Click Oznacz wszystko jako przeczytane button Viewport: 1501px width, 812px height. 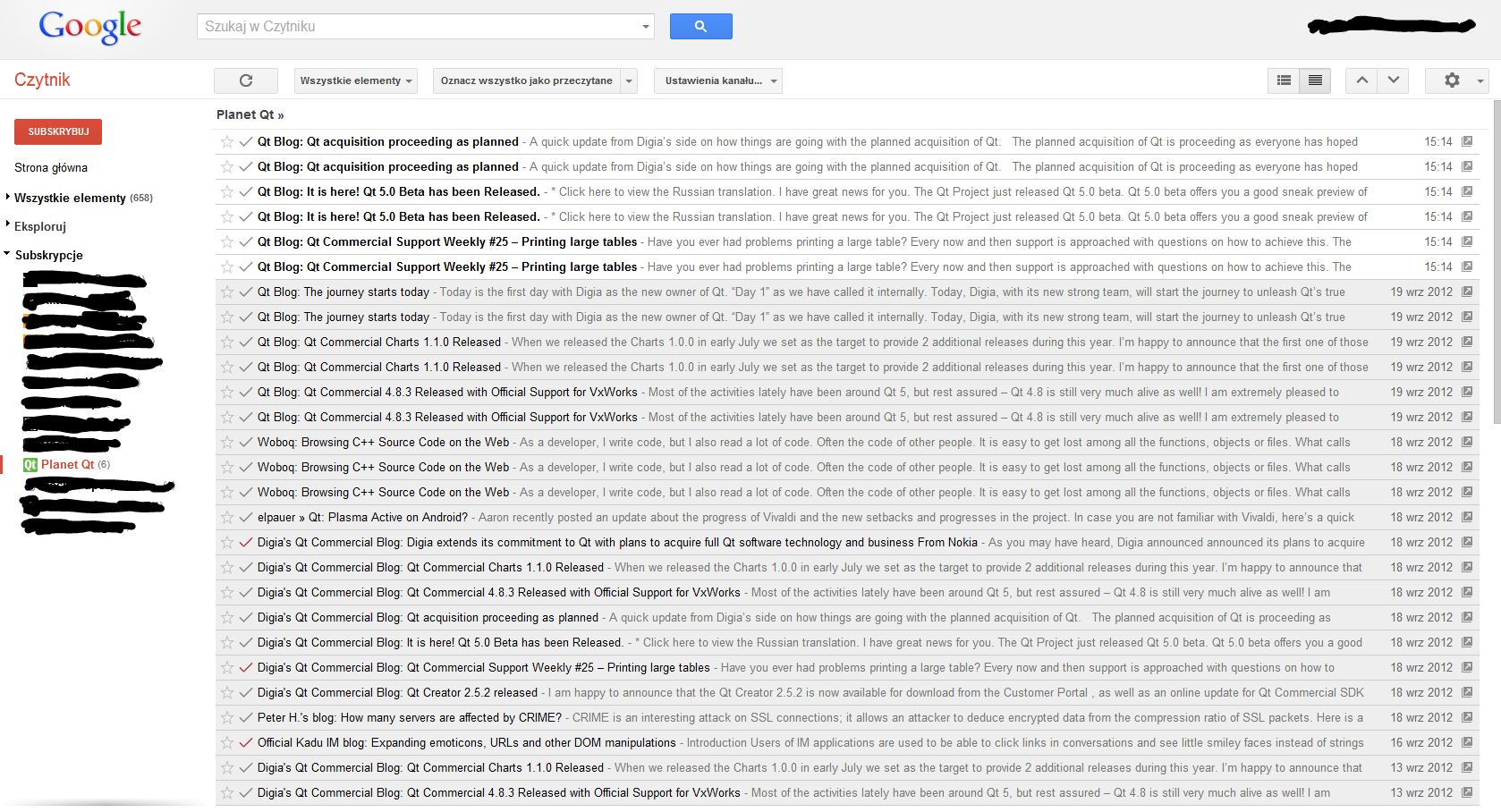(527, 80)
